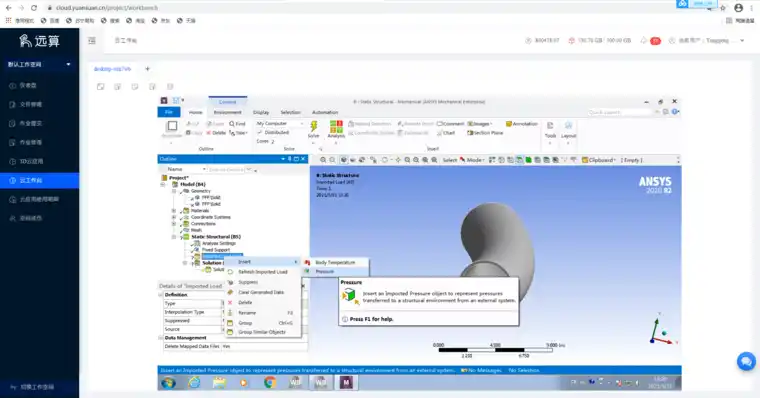Click the Delete Mapped Data Files value
Image resolution: width=760 pixels, height=398 pixels.
pyautogui.click(x=264, y=347)
